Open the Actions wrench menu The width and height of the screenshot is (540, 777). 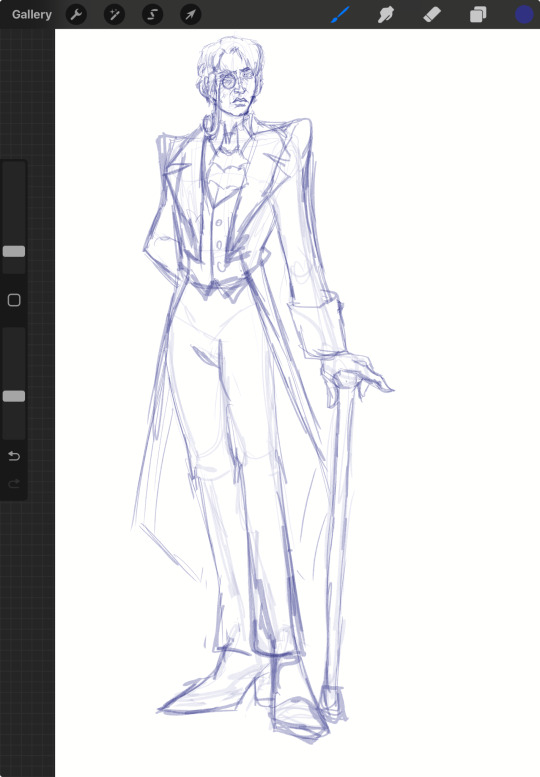[x=76, y=14]
